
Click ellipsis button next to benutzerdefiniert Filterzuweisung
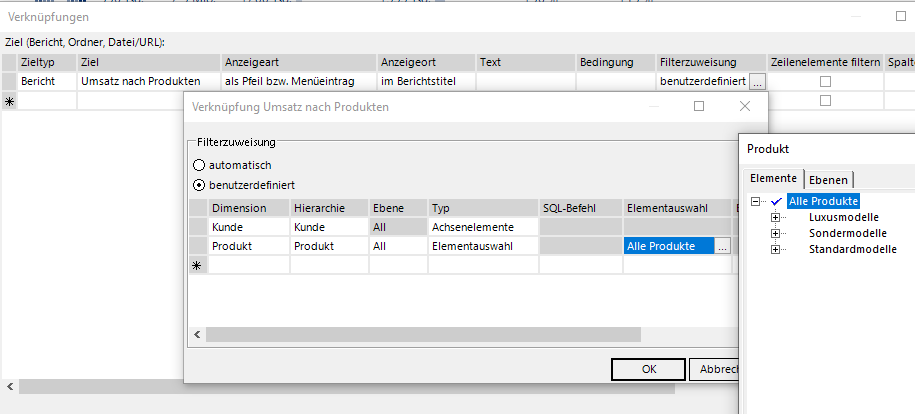pos(758,82)
